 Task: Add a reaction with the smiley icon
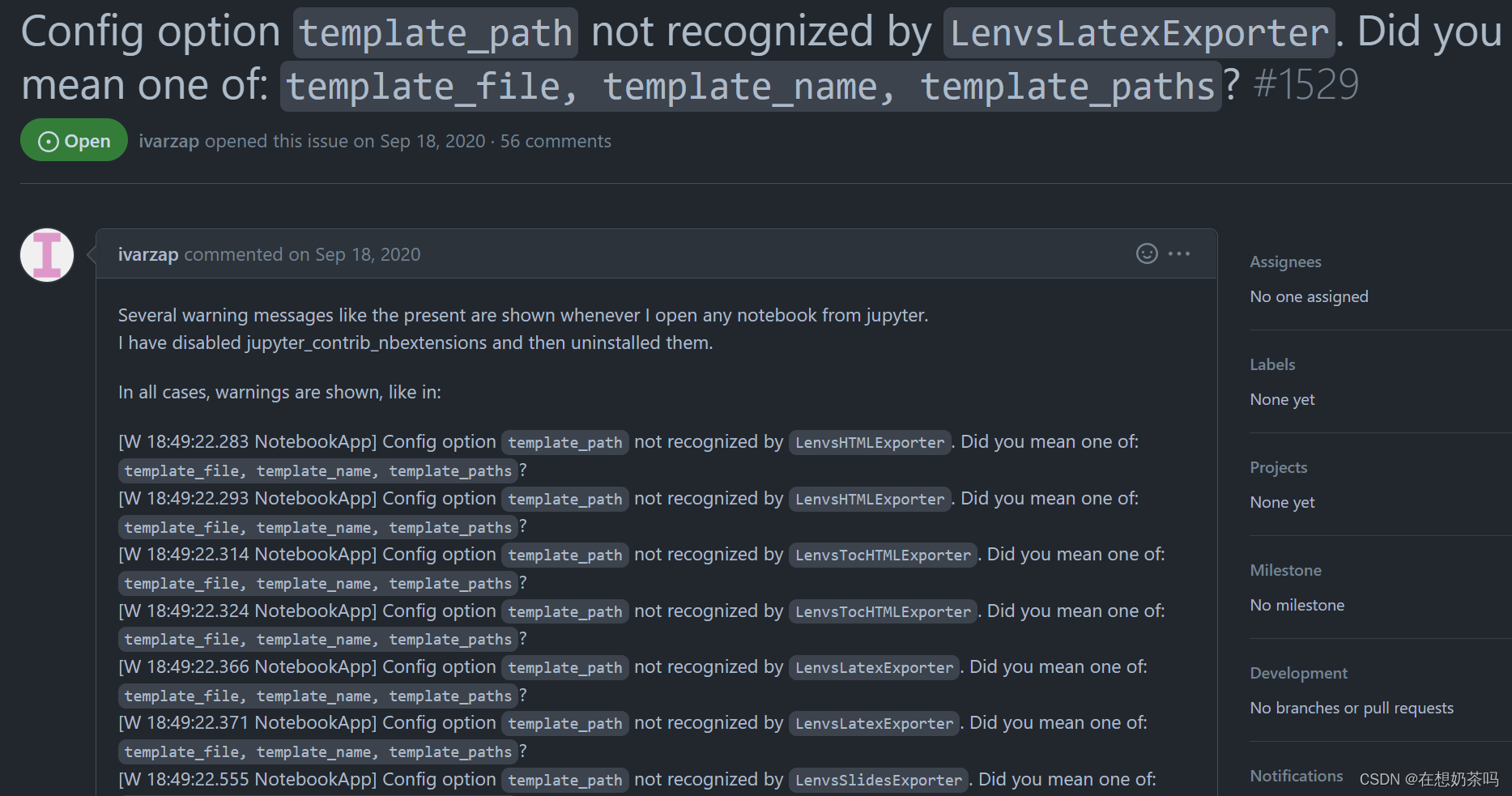pyautogui.click(x=1147, y=253)
